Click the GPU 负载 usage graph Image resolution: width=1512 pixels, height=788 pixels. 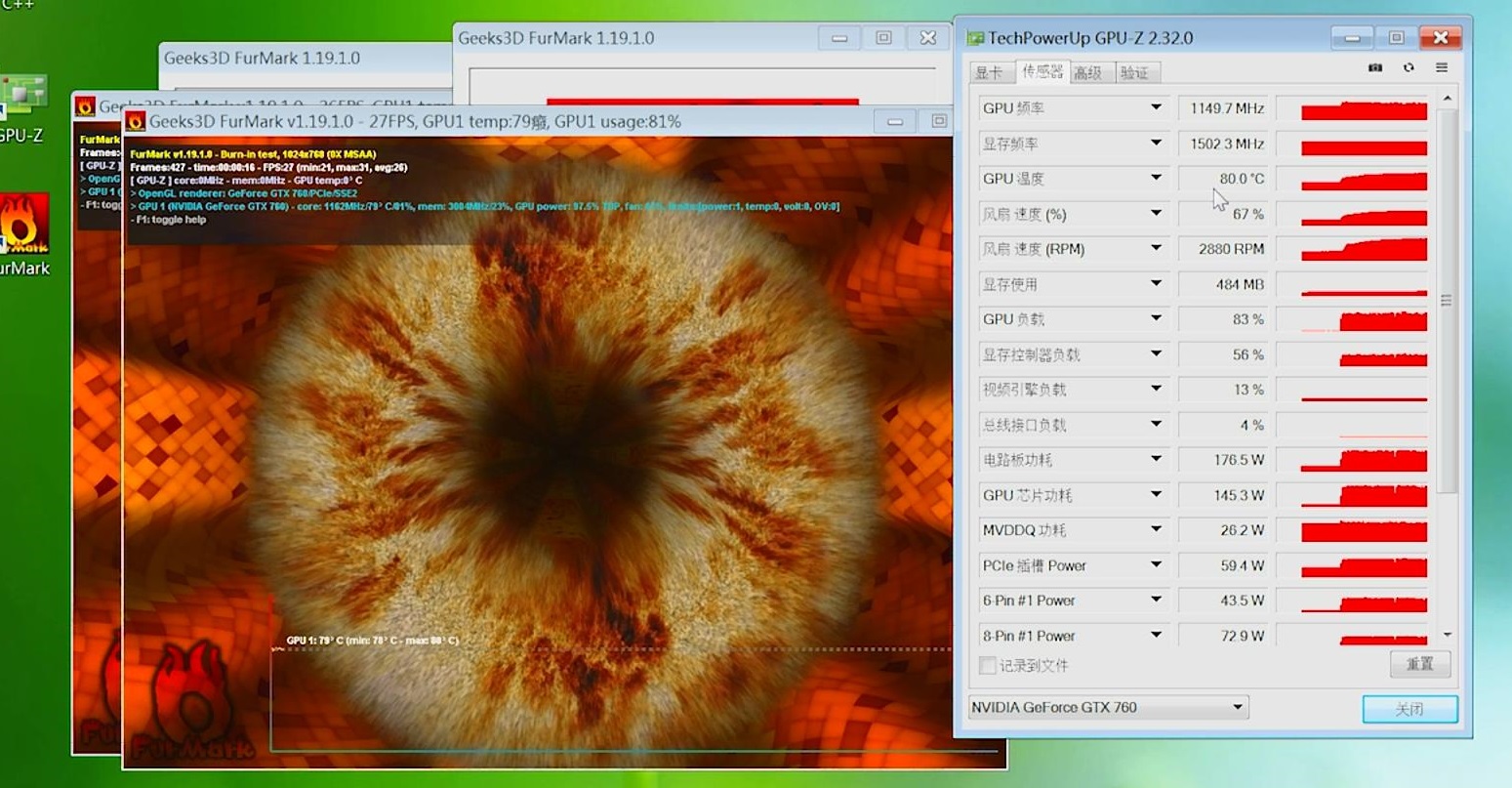click(x=1364, y=319)
